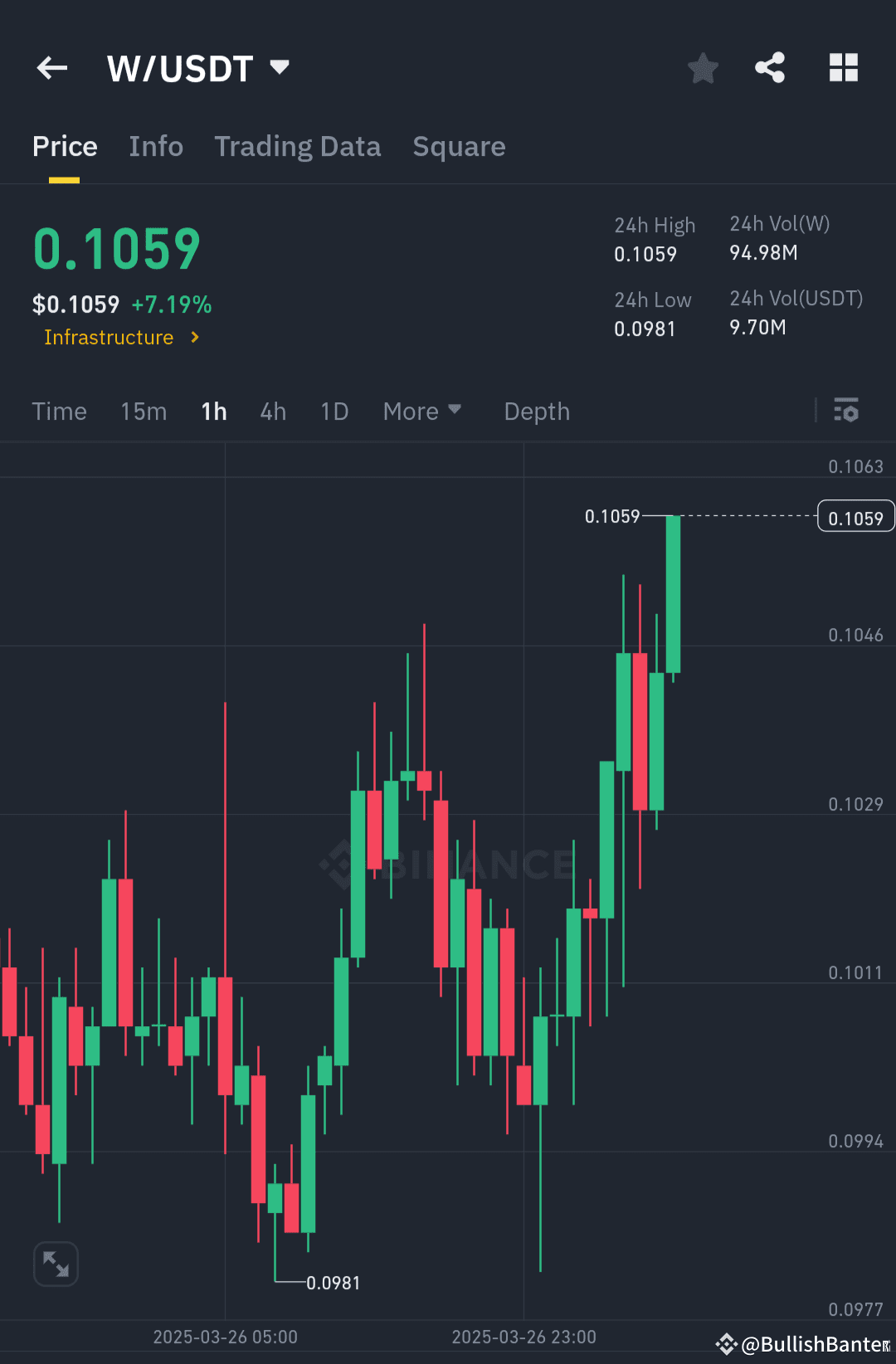Expand the More timeframes dropdown
This screenshot has width=896, height=1364.
[422, 411]
